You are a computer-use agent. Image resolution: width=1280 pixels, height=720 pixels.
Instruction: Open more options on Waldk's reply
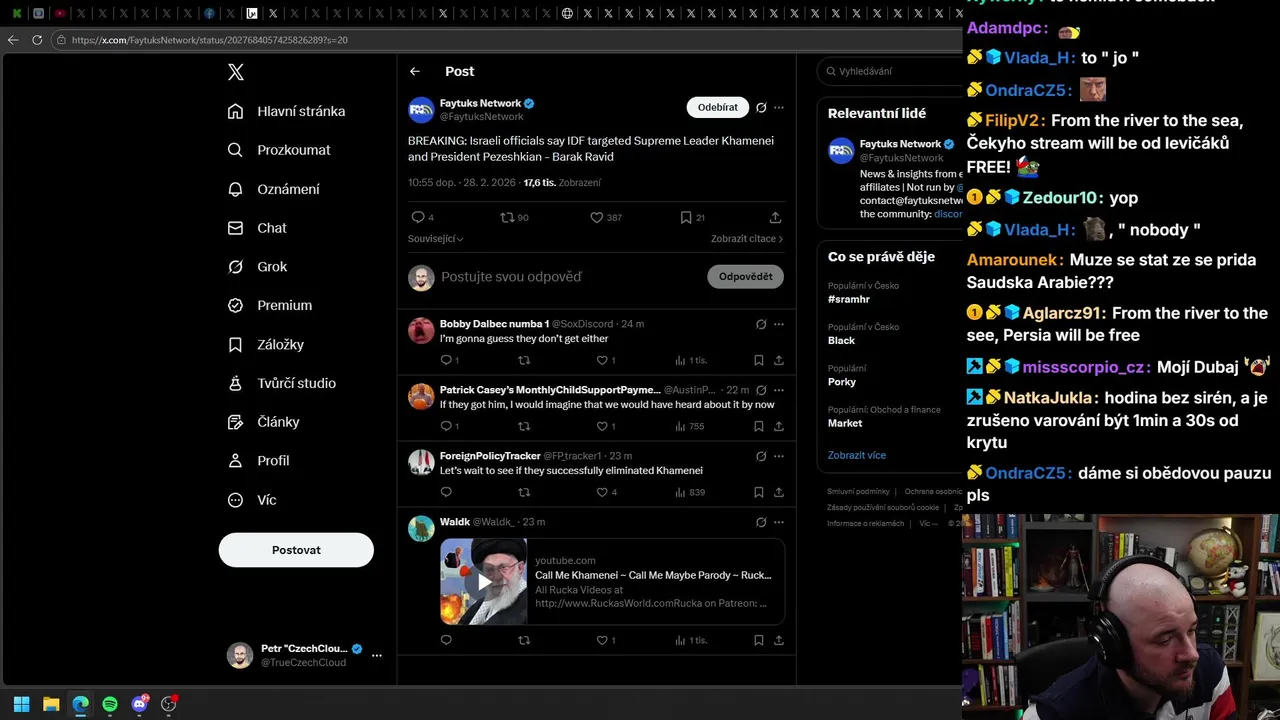pos(779,522)
